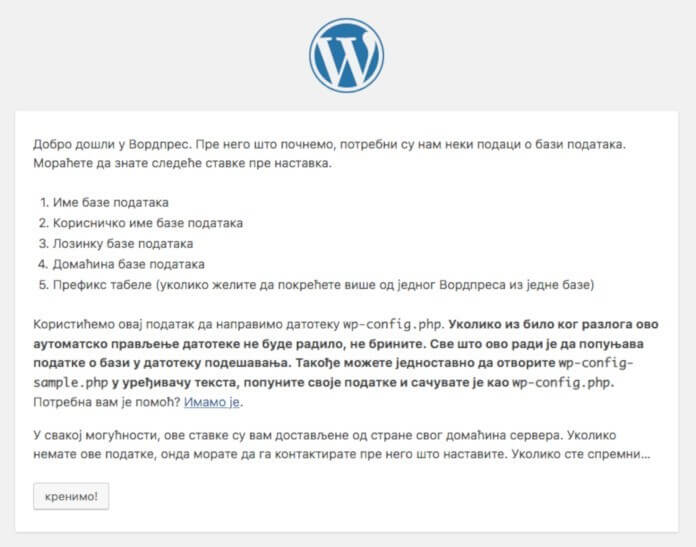Click the "Потребна вам је помоћ?" text
696x547 pixels.
click(x=105, y=403)
